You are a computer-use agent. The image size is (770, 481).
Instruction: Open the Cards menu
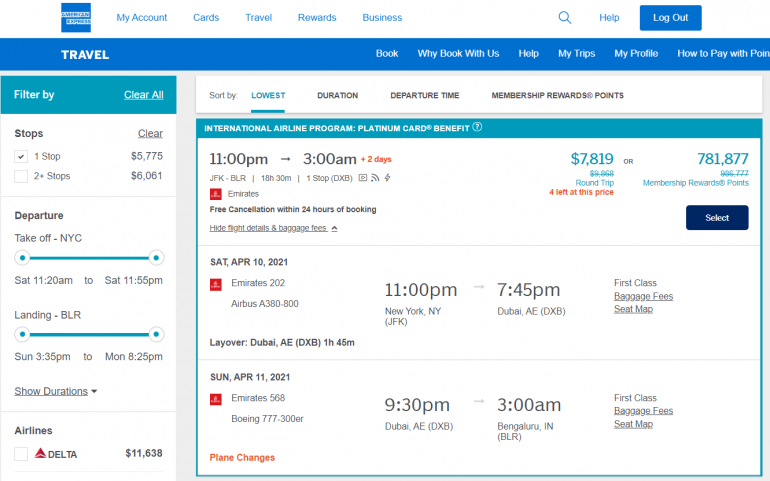(206, 18)
